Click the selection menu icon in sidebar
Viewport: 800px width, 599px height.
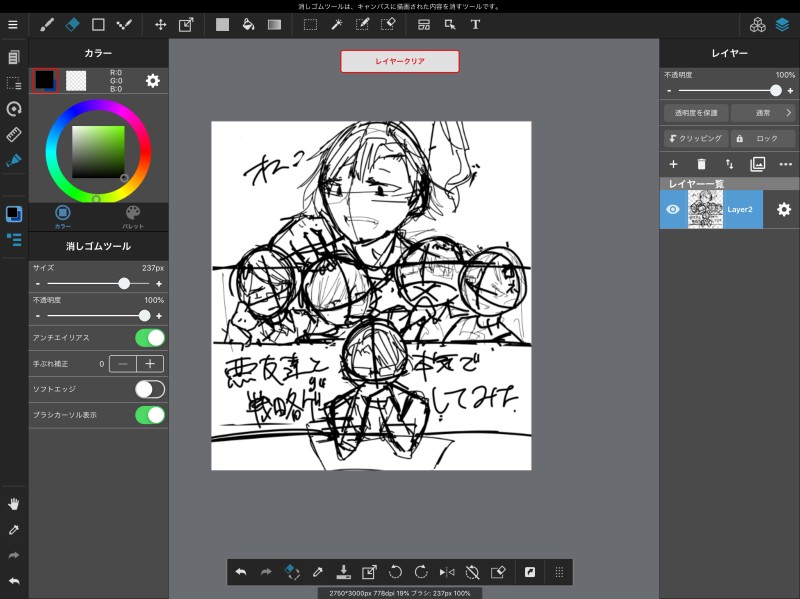[14, 83]
